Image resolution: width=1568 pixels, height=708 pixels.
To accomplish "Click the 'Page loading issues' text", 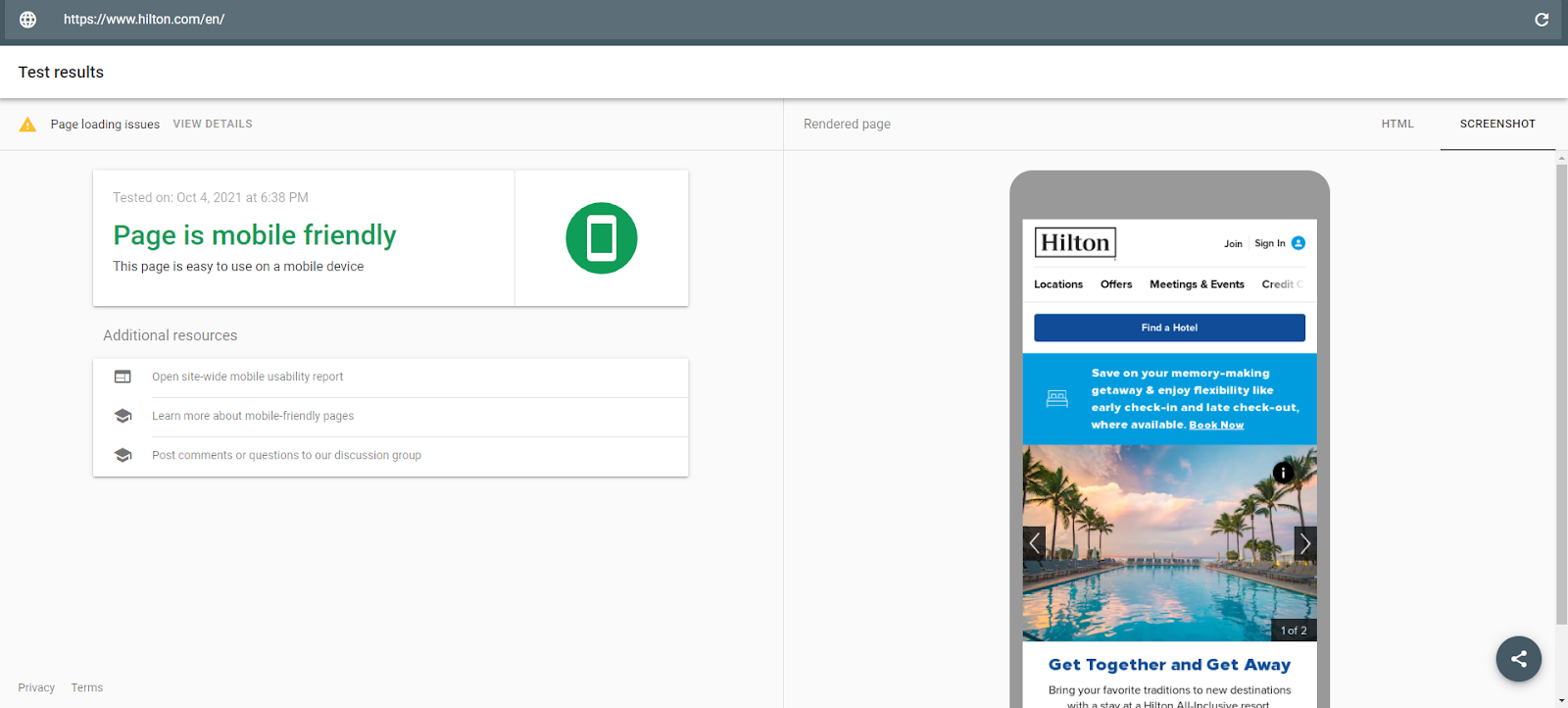I will 105,125.
